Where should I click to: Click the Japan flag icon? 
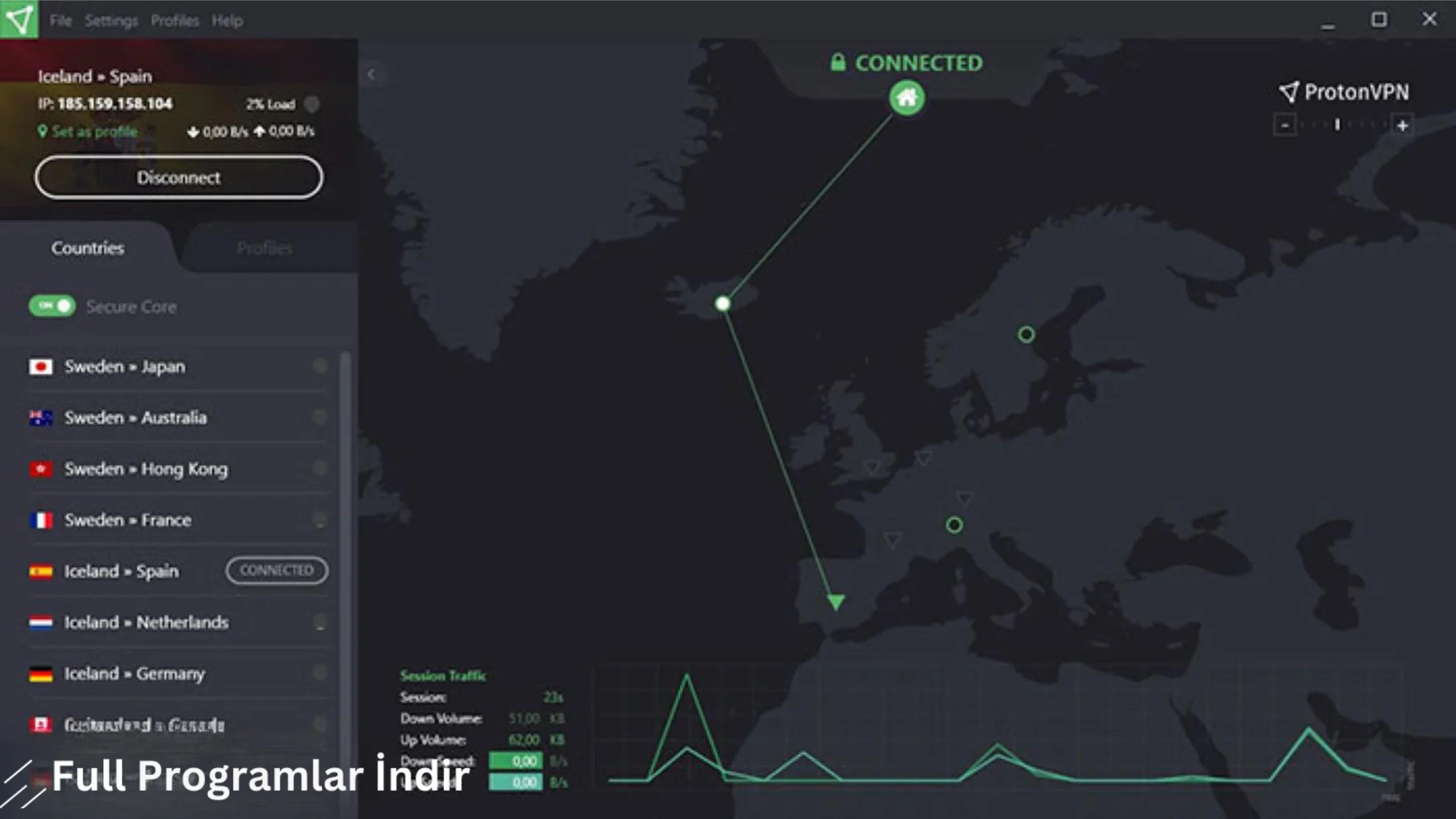click(41, 367)
